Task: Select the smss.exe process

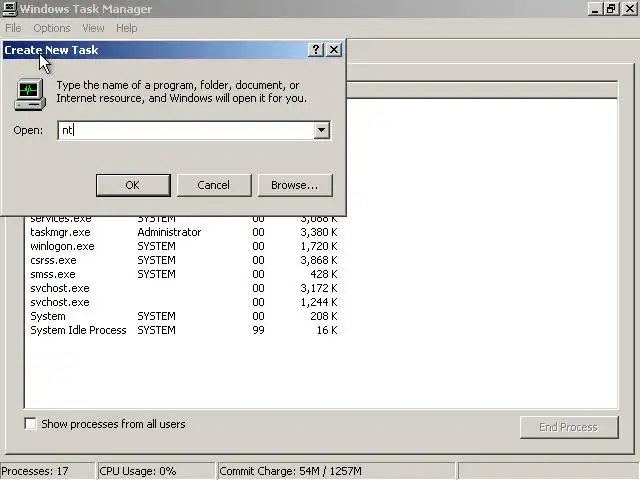Action: click(x=184, y=274)
